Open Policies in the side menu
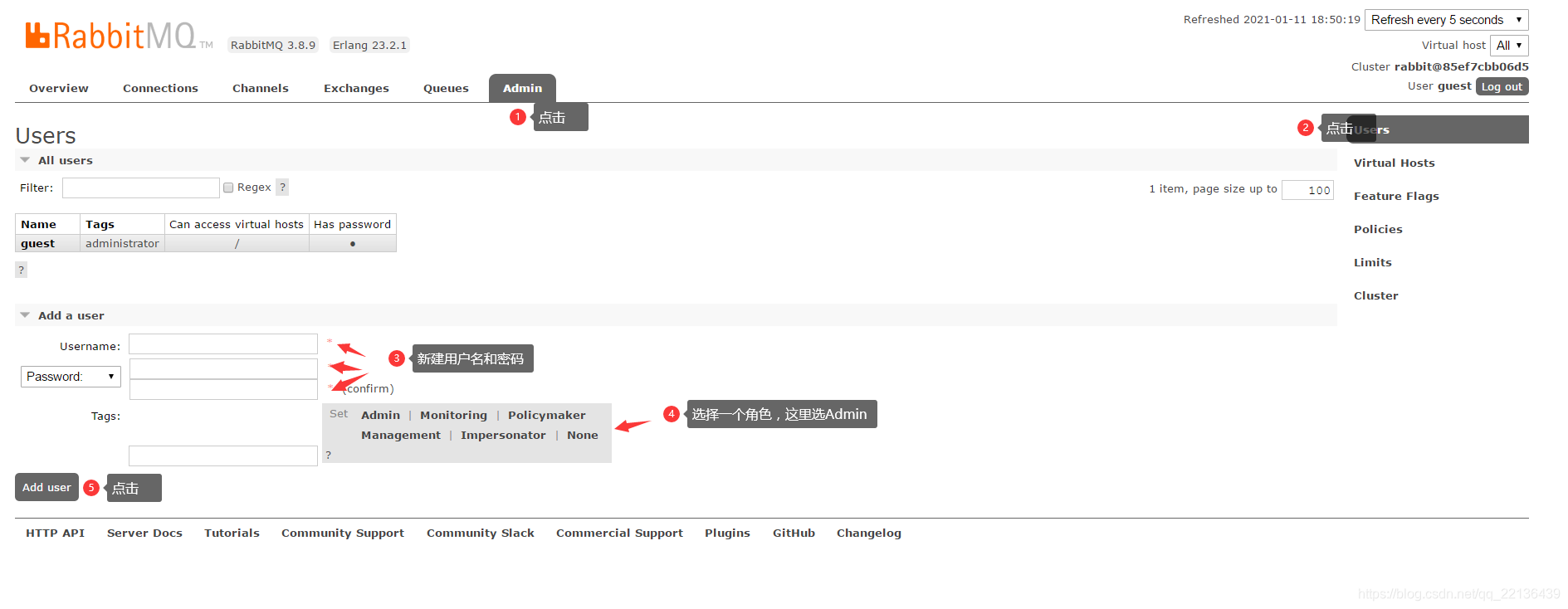 point(1378,229)
